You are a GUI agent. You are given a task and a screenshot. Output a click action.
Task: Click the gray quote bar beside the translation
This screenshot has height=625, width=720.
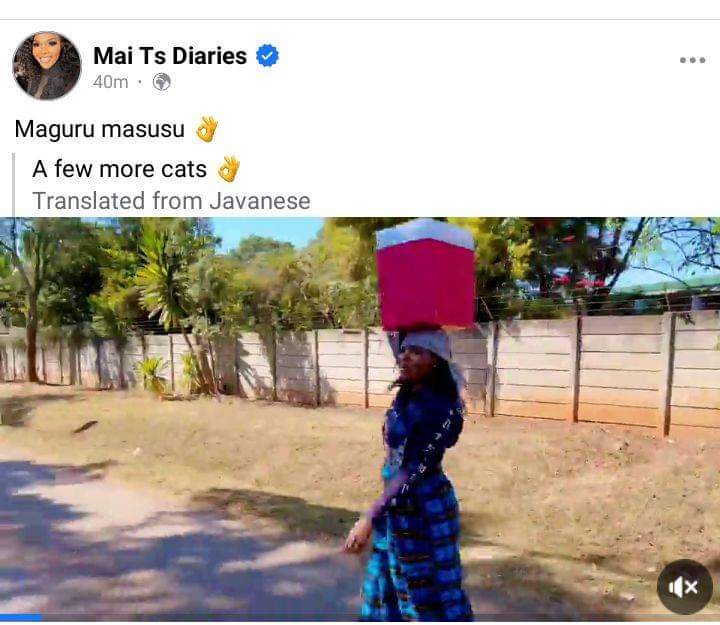[14, 185]
